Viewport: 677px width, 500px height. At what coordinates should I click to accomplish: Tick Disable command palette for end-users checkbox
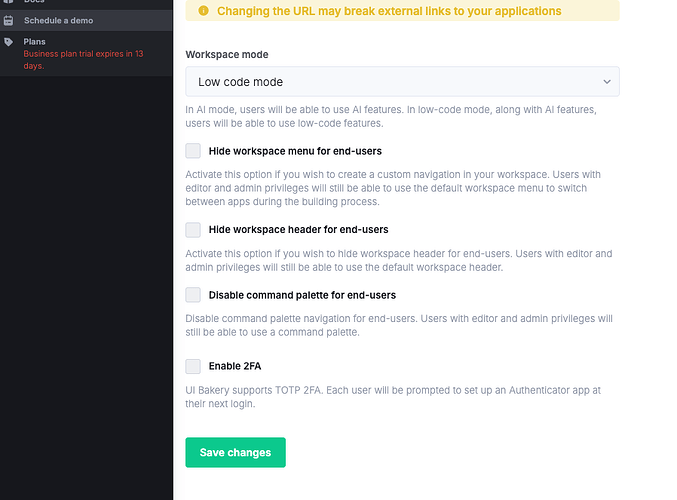point(193,295)
